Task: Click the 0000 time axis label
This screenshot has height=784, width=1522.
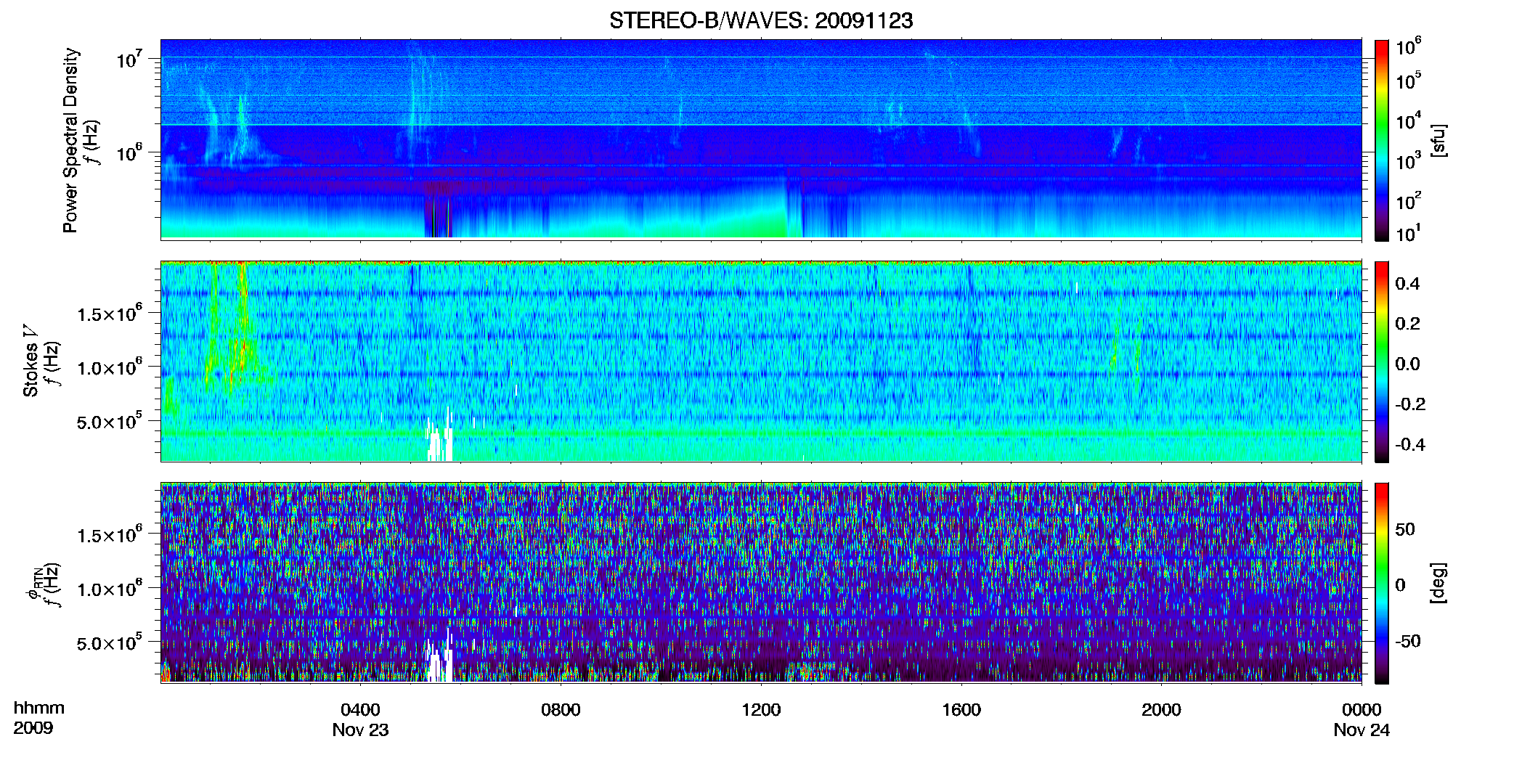Action: [x=1362, y=710]
